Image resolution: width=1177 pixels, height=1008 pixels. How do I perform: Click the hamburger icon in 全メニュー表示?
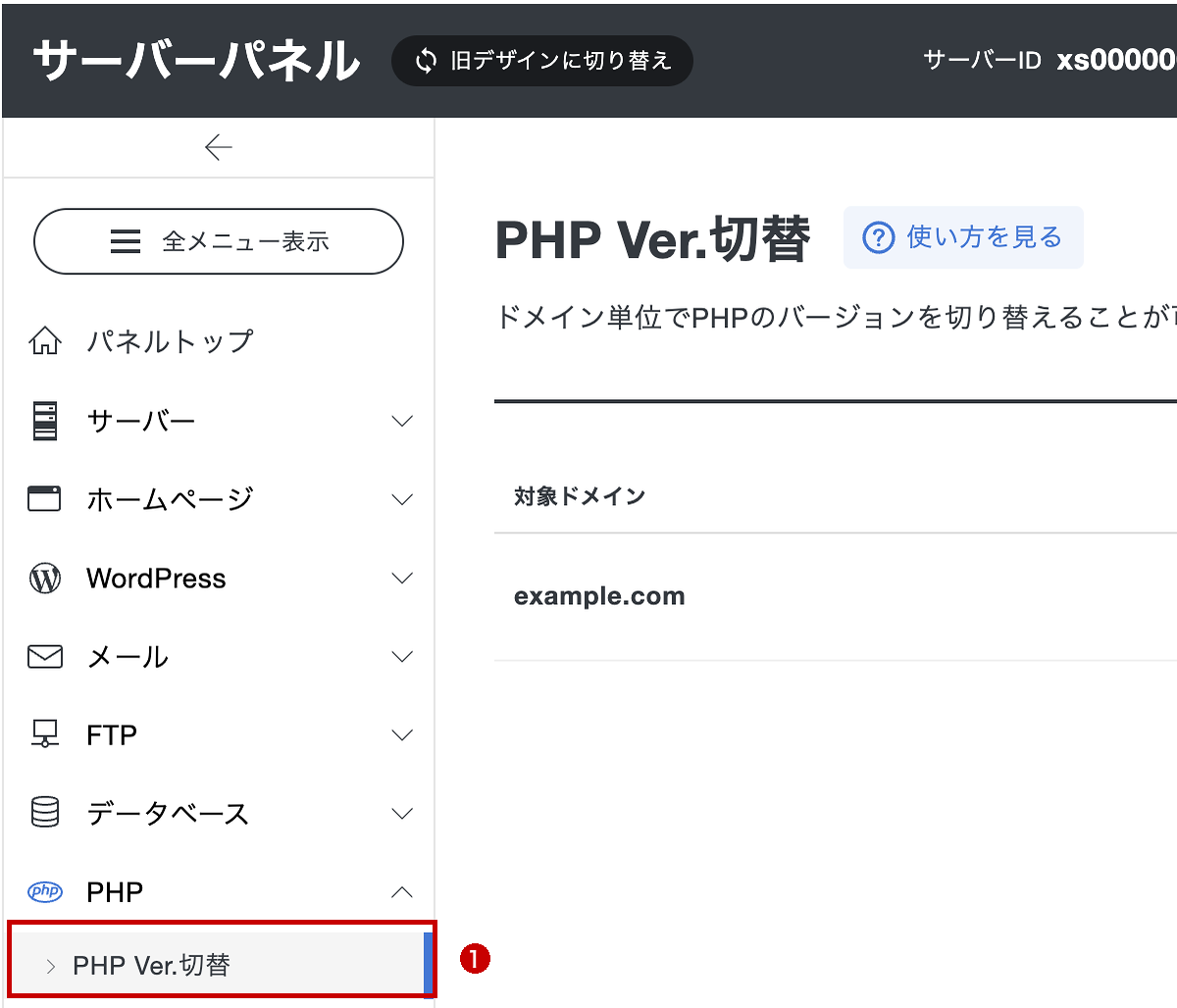pyautogui.click(x=126, y=241)
